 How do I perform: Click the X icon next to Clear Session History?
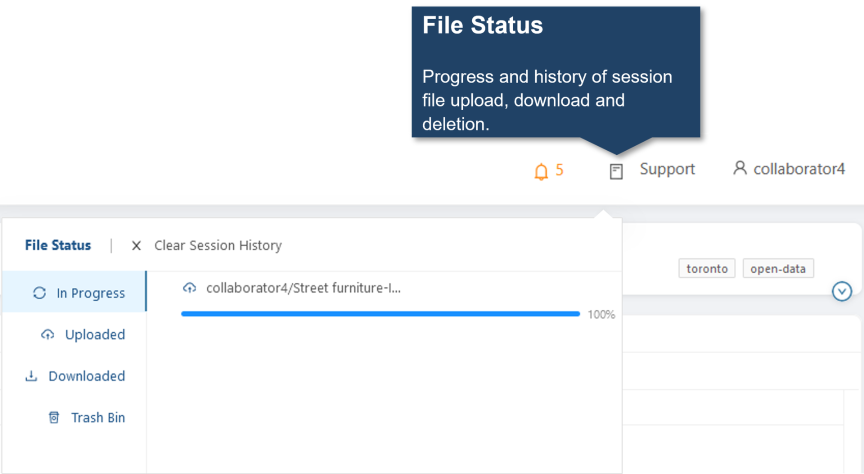point(136,246)
